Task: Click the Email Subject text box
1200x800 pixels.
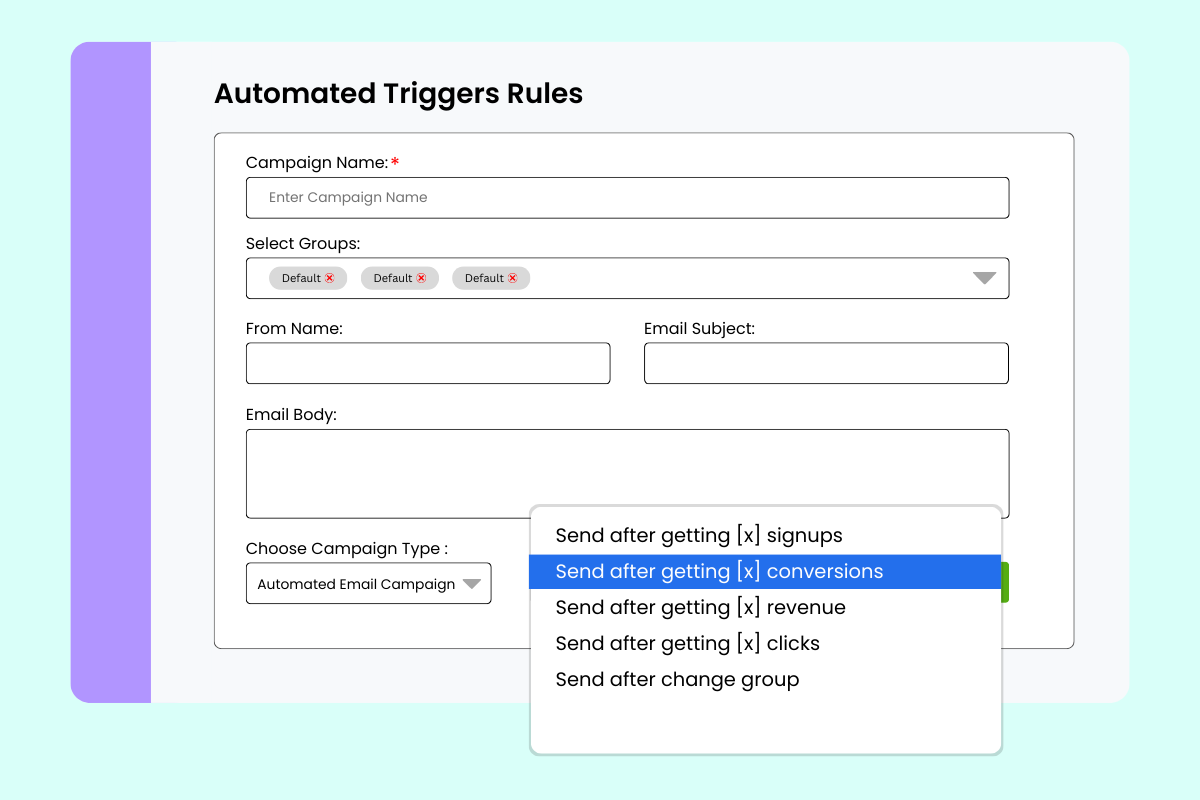Action: [x=825, y=363]
